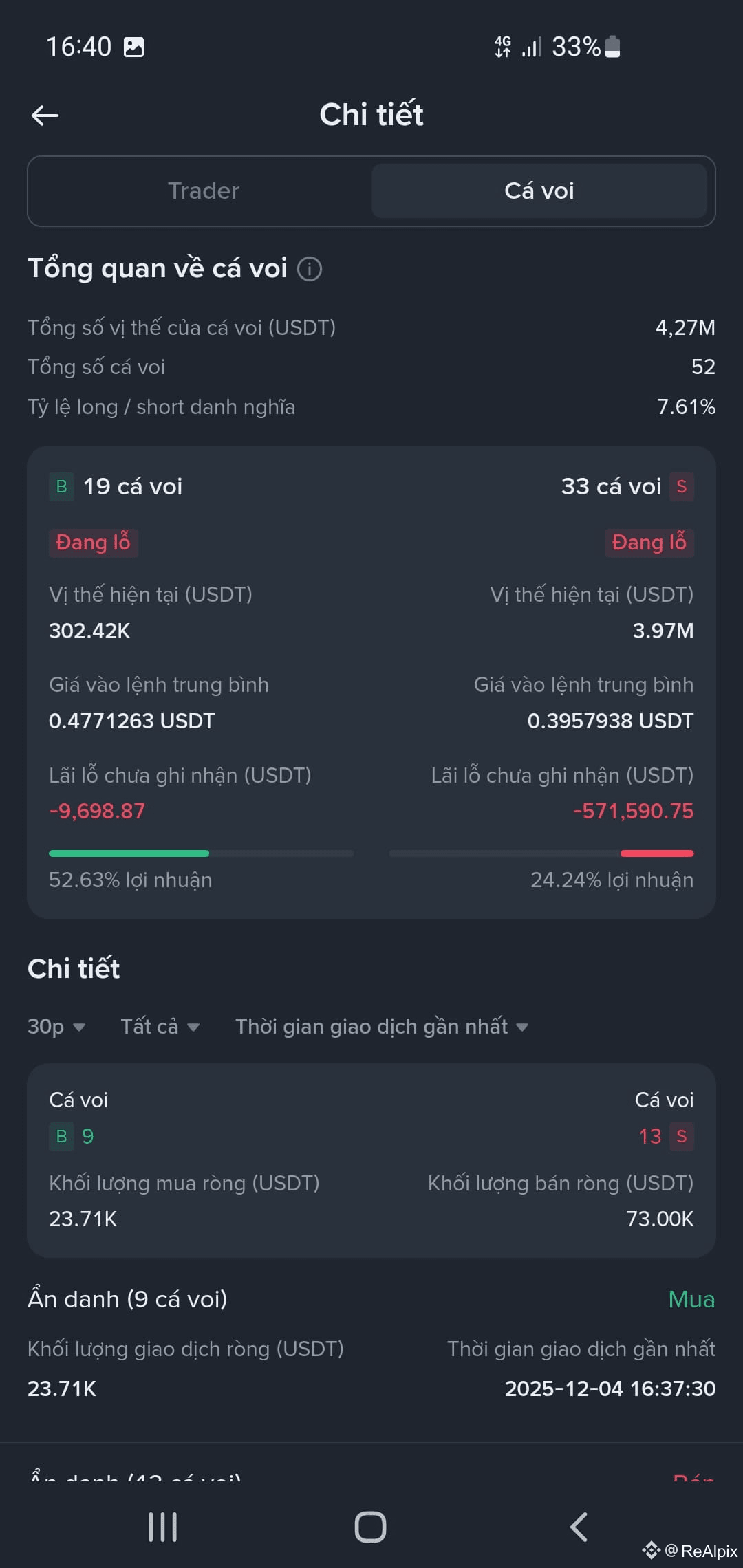Viewport: 743px width, 1568px height.
Task: Switch to the Trader tab
Action: pos(204,191)
